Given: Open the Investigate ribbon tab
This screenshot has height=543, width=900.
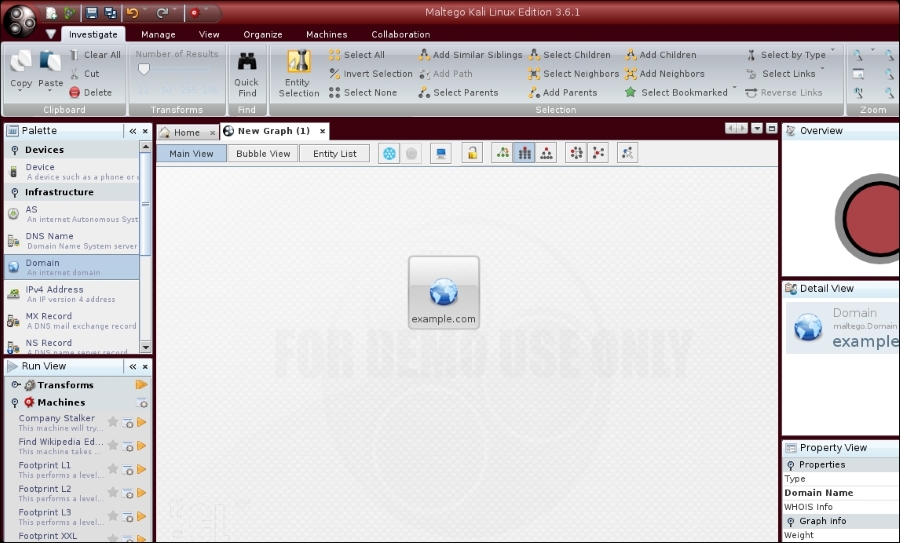Looking at the screenshot, I should pos(93,34).
